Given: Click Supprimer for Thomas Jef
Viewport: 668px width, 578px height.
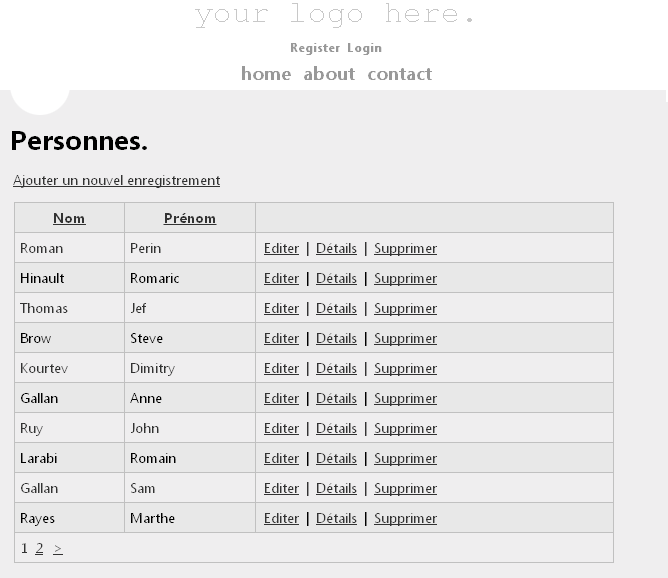Looking at the screenshot, I should point(405,308).
